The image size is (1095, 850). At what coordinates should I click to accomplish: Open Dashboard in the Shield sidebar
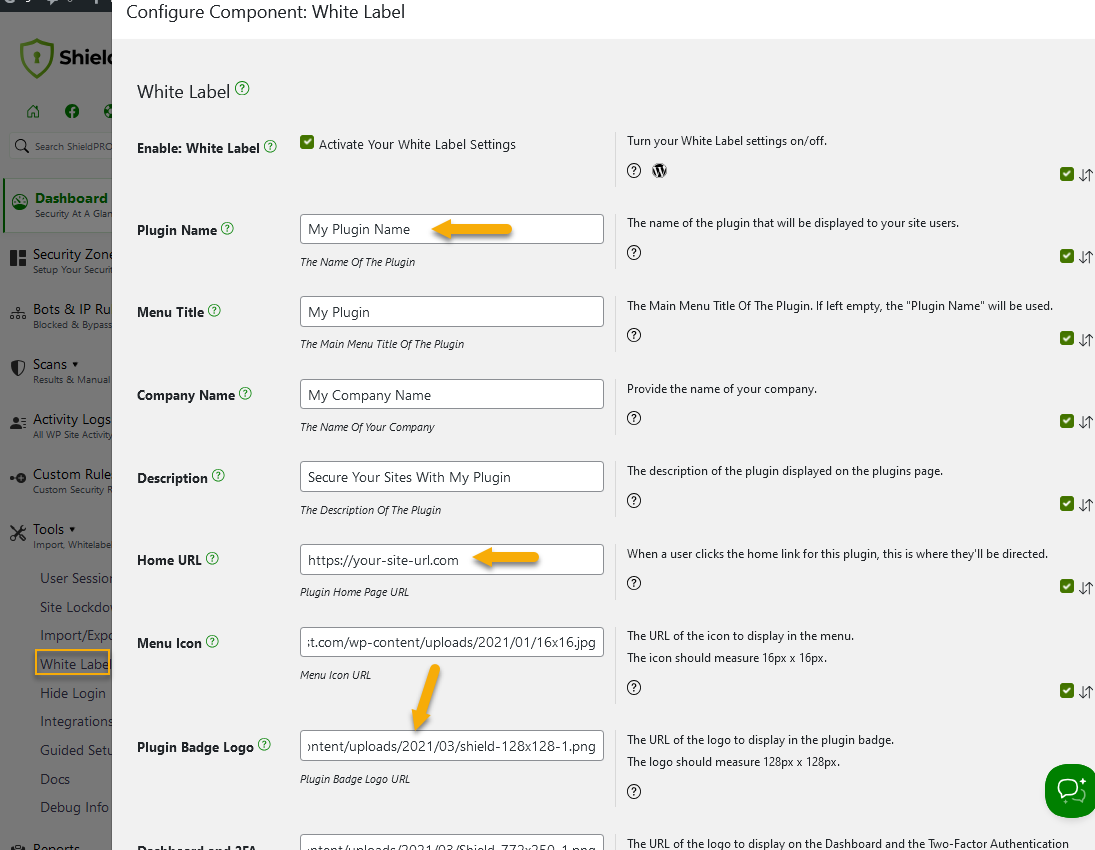tap(59, 205)
